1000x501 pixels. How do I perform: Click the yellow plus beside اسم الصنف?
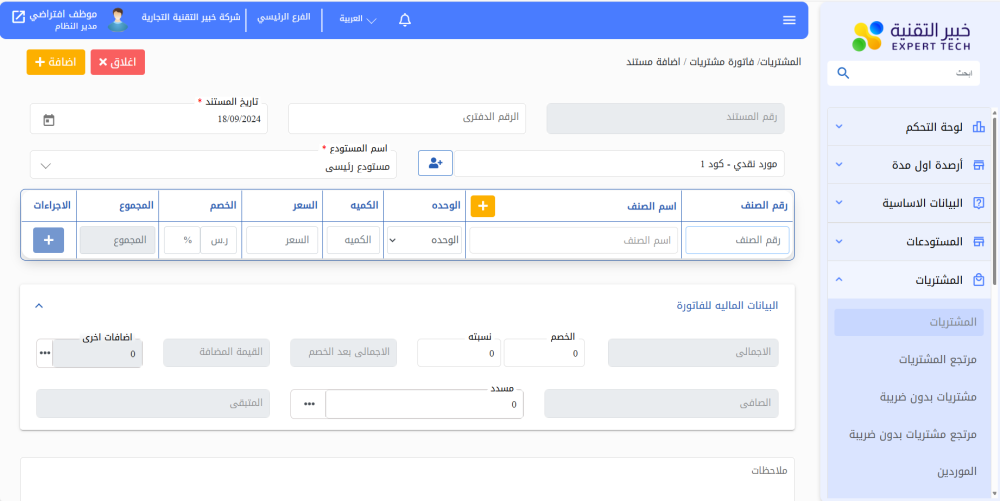(483, 205)
